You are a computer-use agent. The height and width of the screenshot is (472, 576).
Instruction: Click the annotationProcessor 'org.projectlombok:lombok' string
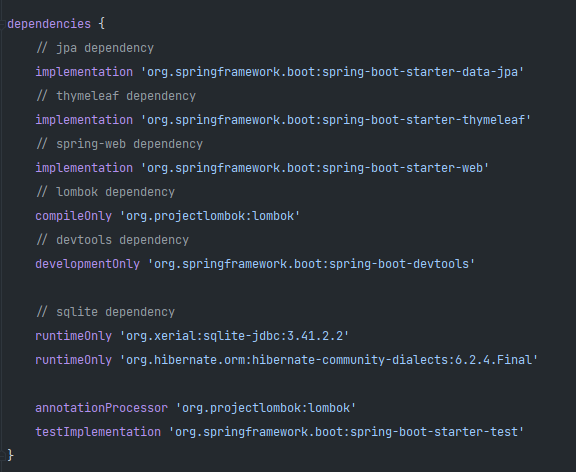pos(266,408)
